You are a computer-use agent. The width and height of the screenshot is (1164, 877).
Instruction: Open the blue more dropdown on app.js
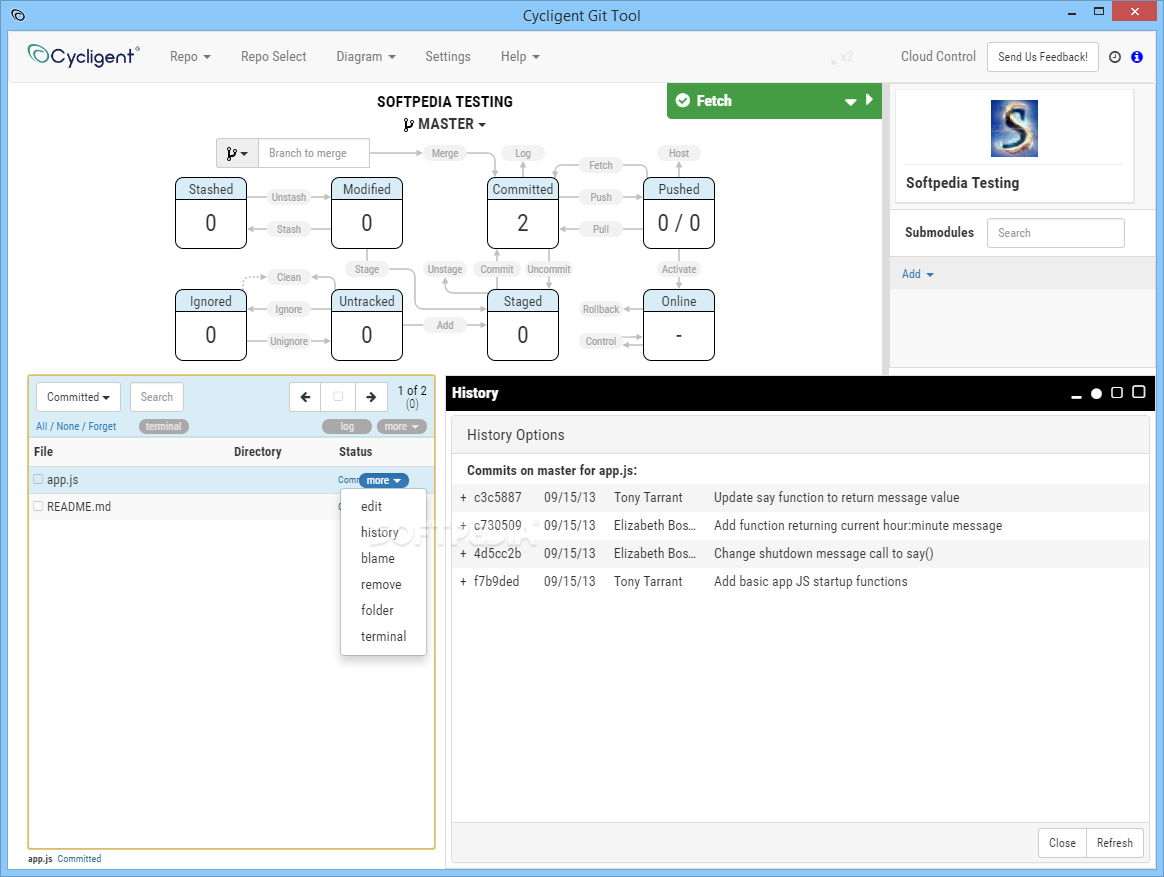(384, 480)
